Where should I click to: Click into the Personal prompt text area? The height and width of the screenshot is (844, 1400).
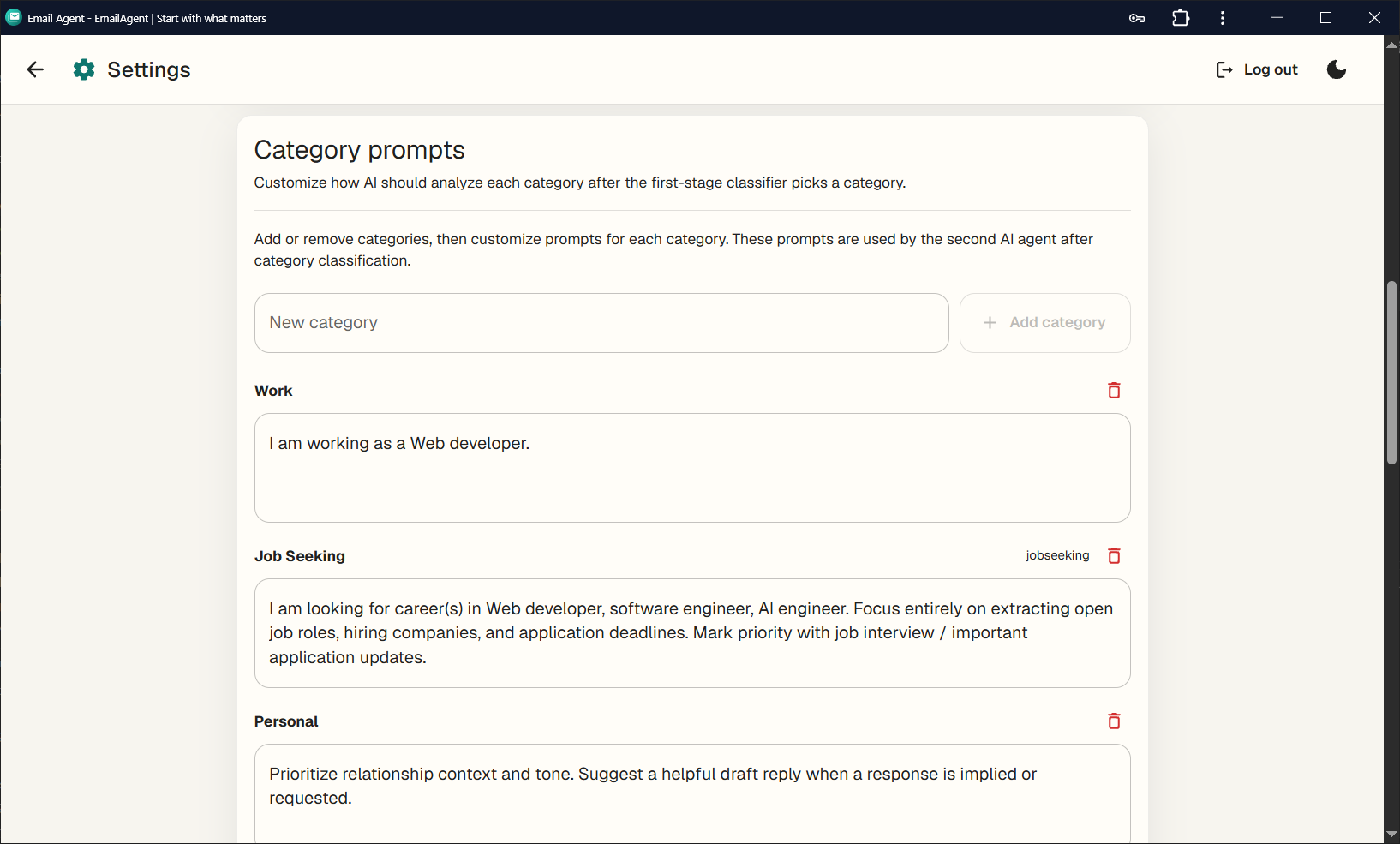click(x=692, y=794)
